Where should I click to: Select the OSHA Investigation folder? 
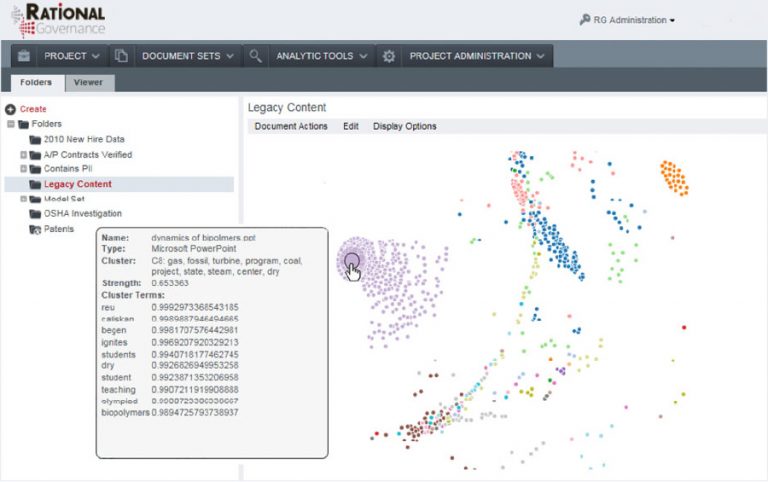click(82, 214)
